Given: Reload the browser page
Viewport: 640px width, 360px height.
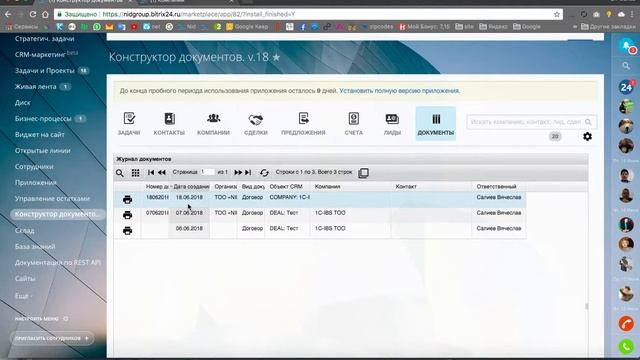Looking at the screenshot, I should tap(33, 14).
